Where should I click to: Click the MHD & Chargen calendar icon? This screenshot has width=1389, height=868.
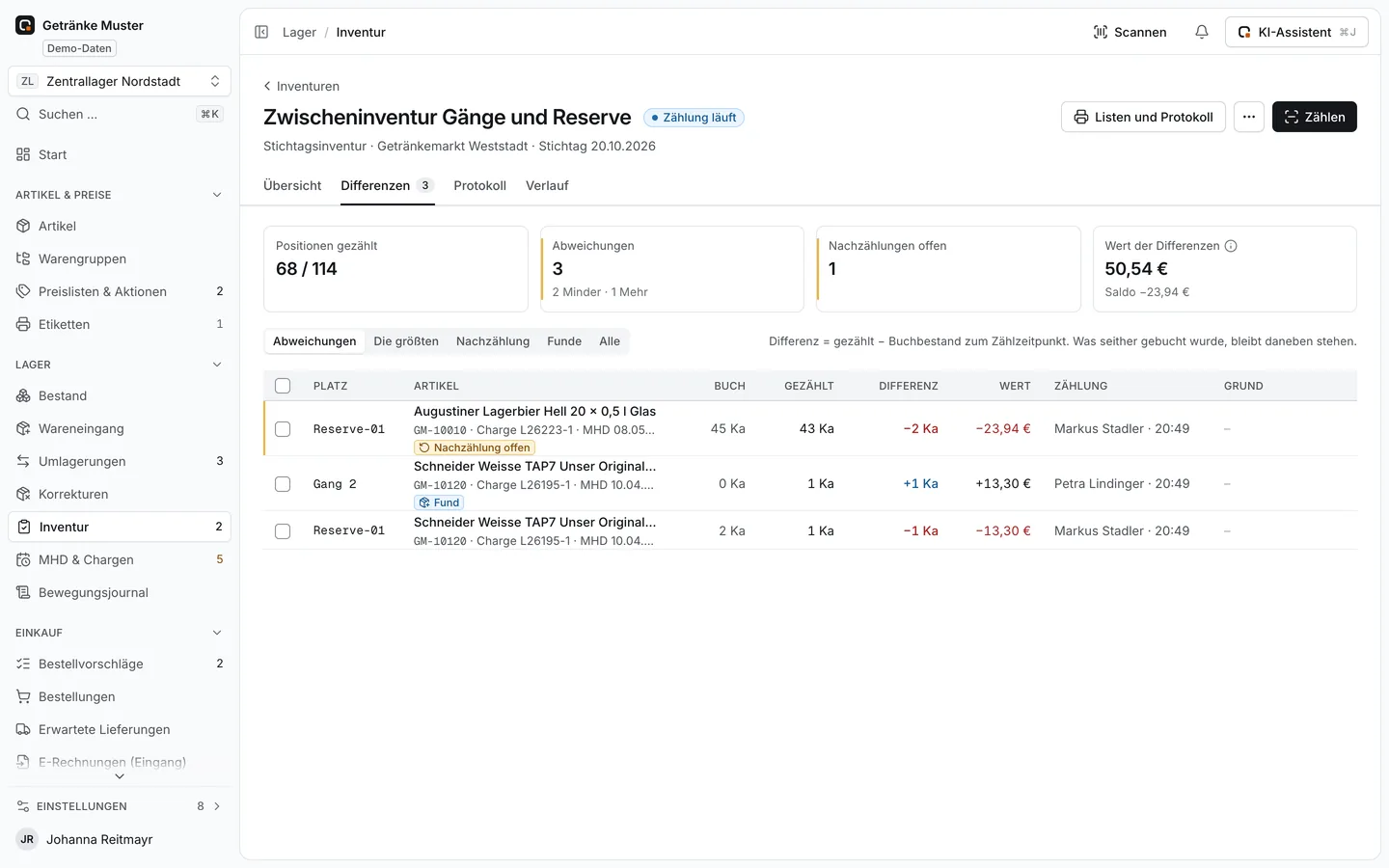23,559
